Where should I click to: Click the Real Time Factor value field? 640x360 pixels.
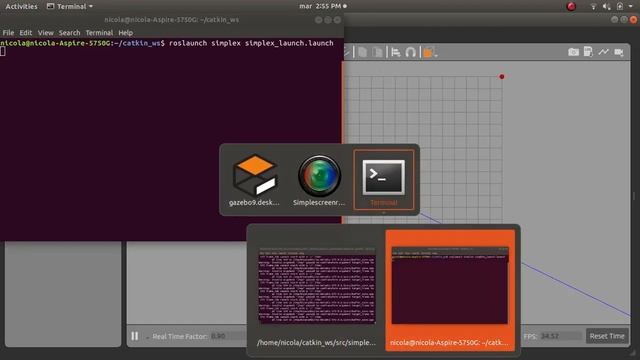pyautogui.click(x=229, y=336)
